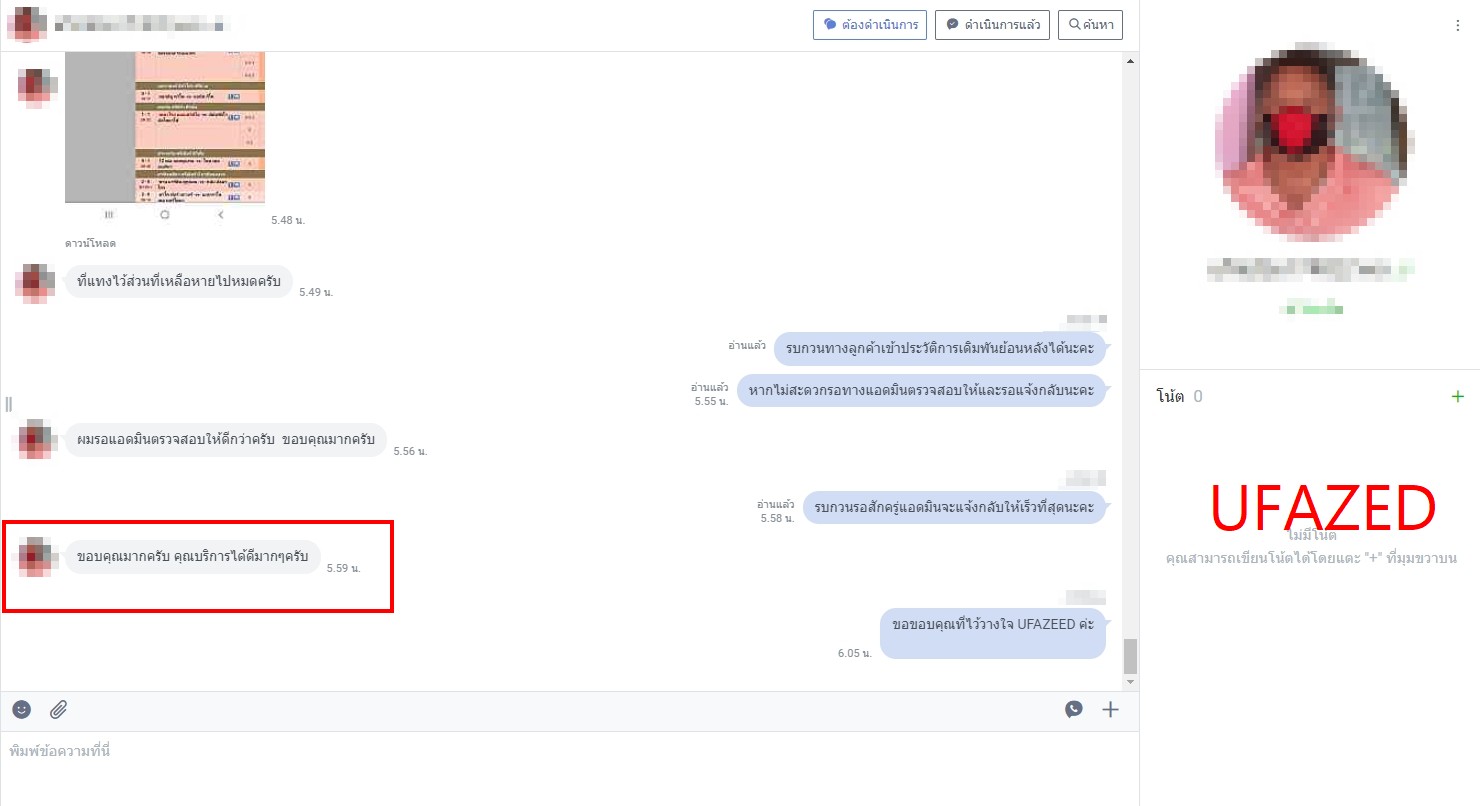Open saved replies chat bubble icon

tap(1073, 709)
